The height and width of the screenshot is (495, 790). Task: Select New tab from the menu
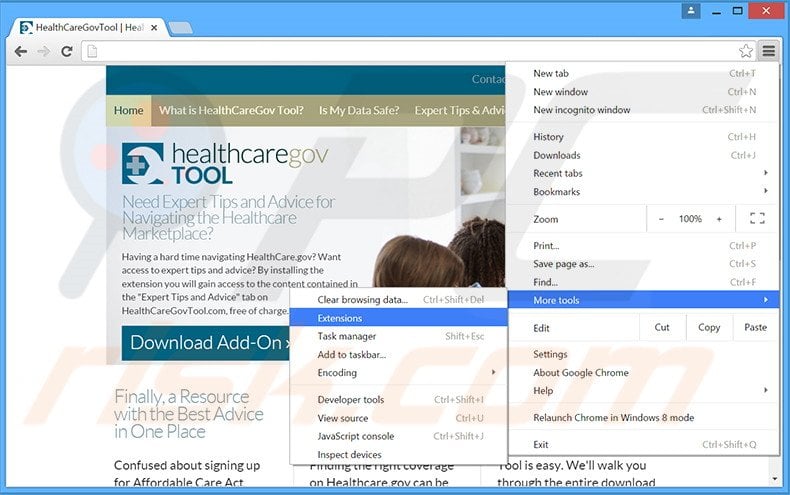point(644,74)
